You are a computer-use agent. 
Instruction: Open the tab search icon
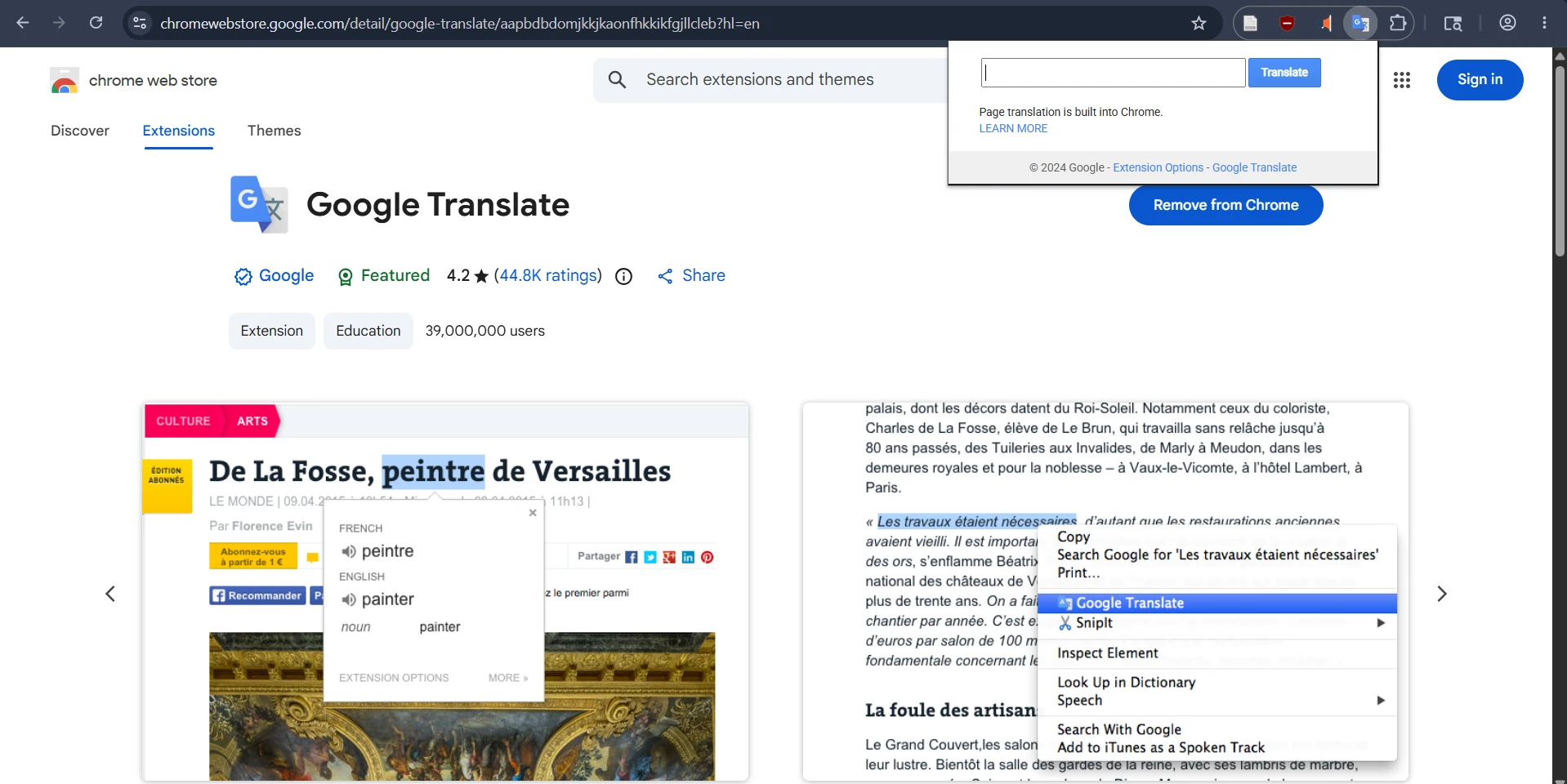point(1453,23)
